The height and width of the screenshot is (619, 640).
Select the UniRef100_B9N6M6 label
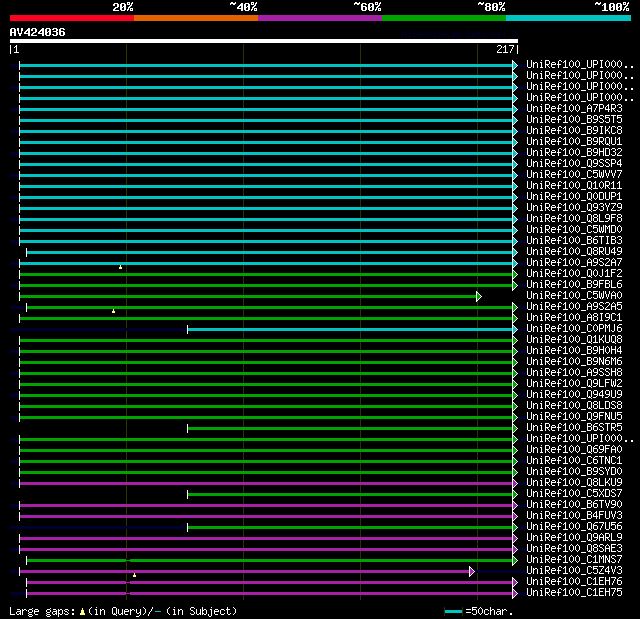pyautogui.click(x=574, y=362)
